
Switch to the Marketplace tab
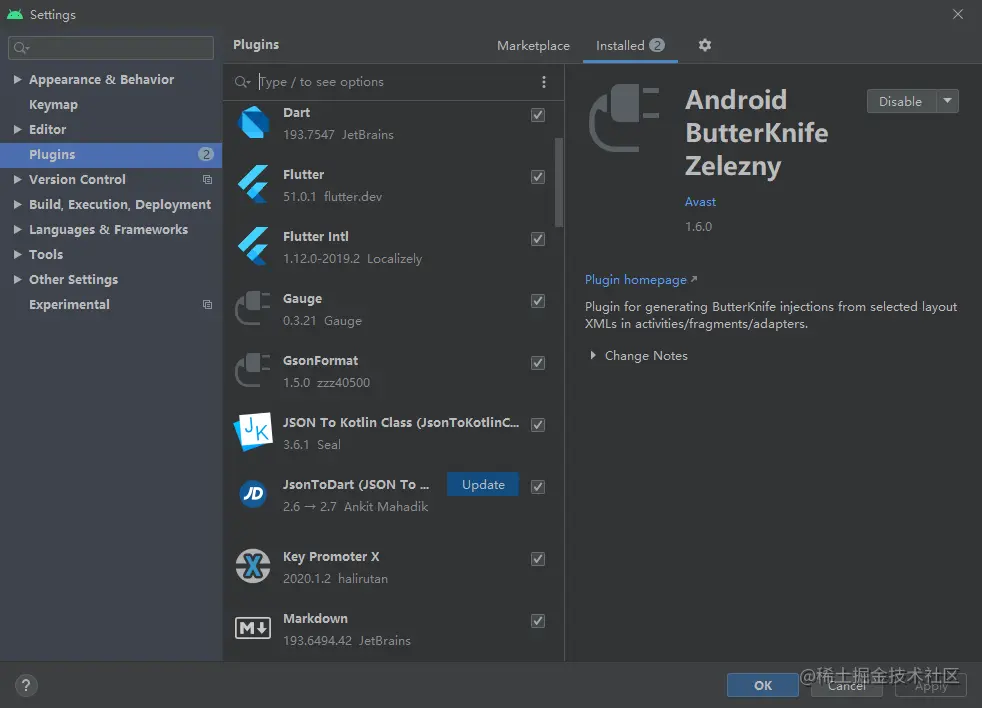click(x=533, y=46)
